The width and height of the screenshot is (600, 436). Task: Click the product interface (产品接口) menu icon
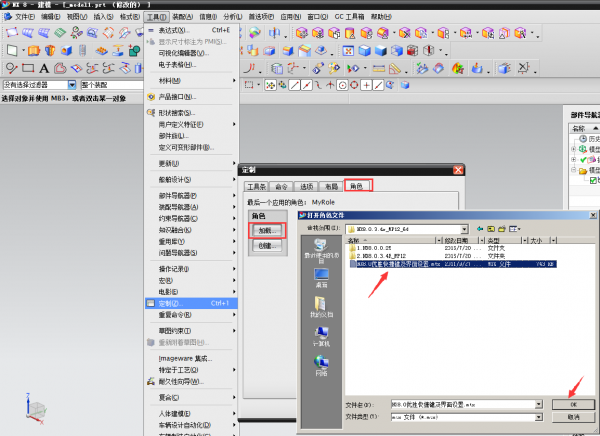click(x=151, y=97)
